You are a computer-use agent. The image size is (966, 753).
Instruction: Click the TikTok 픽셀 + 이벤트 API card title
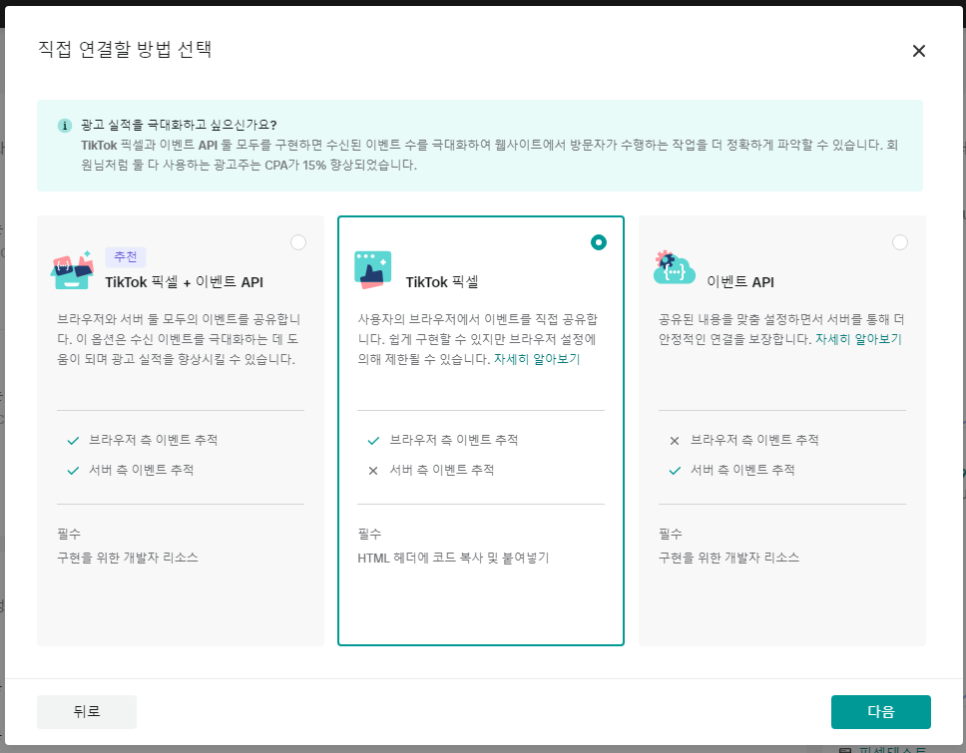coord(184,282)
